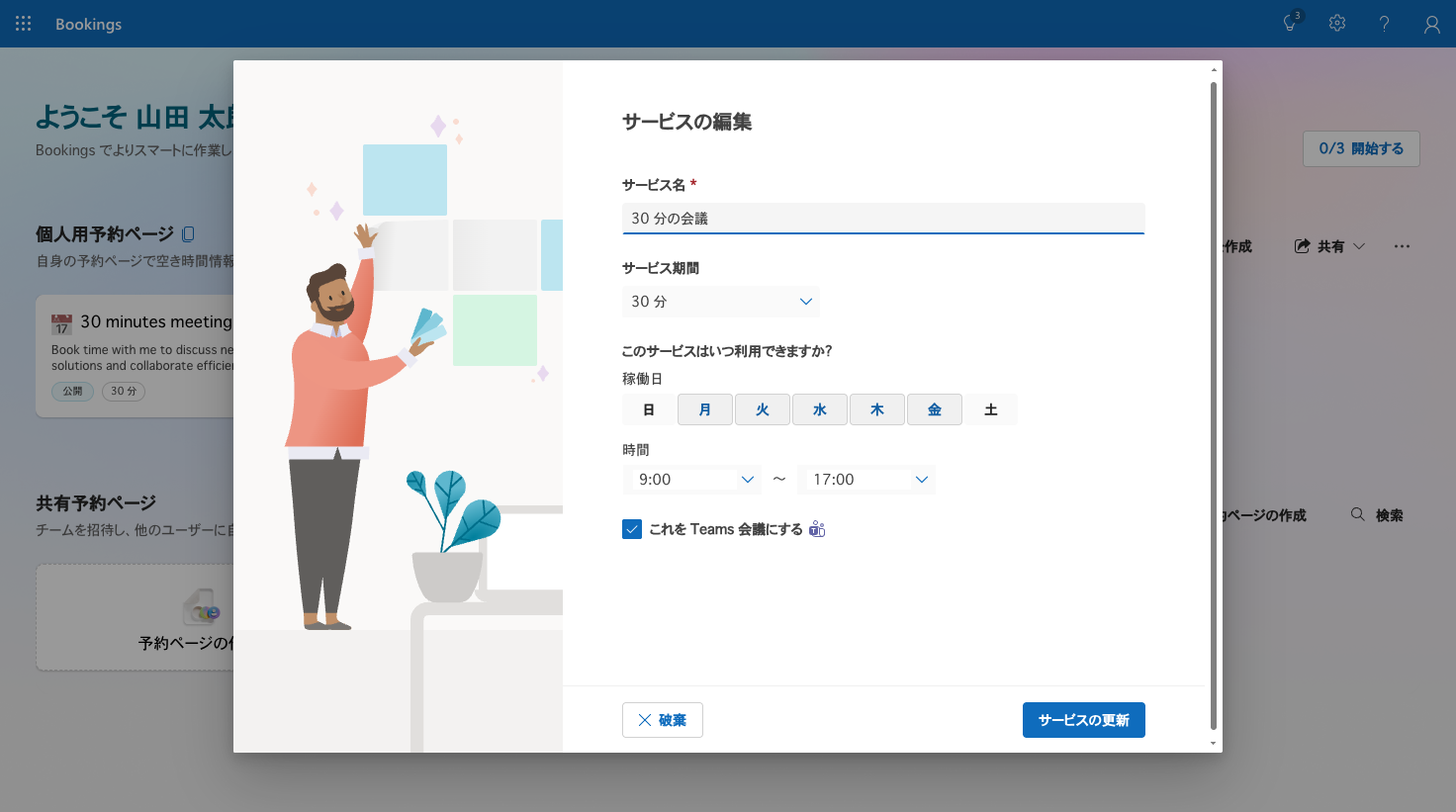Open the サービス期間 30 分 dropdown

(721, 302)
